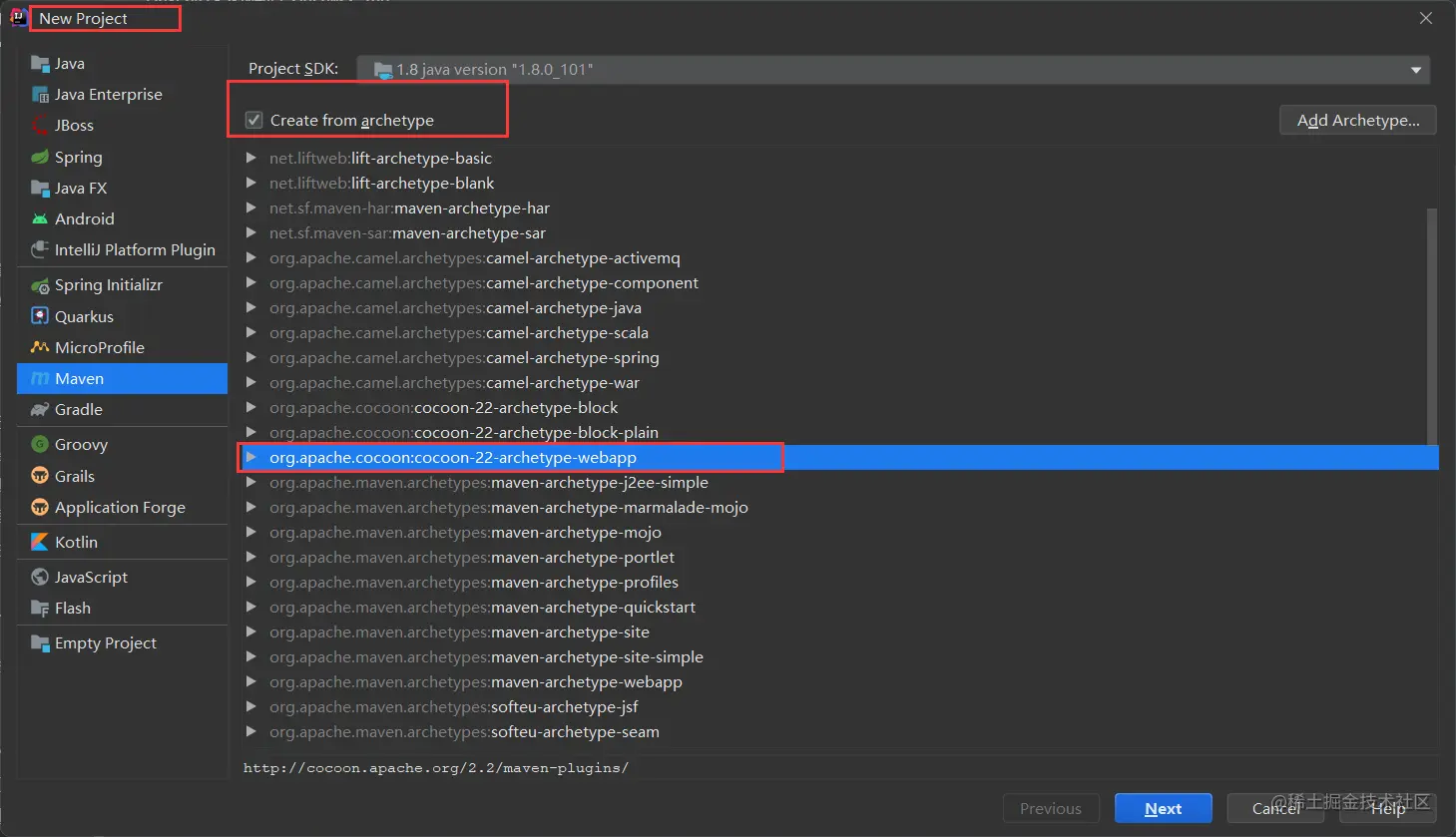Select maven-archetype-marmalade-mojo row text
The width and height of the screenshot is (1456, 837).
(509, 507)
